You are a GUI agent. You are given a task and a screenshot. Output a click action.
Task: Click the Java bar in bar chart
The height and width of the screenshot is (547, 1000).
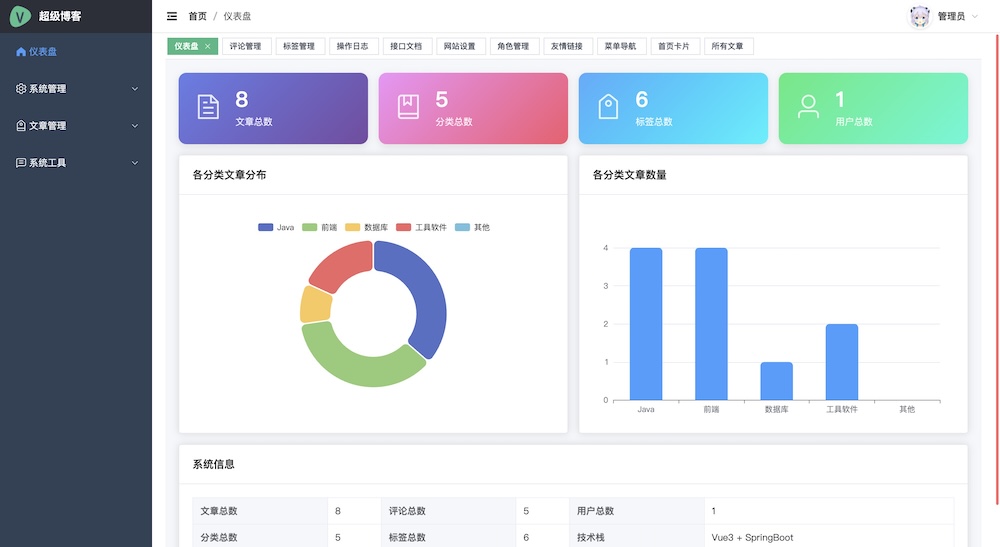click(645, 324)
